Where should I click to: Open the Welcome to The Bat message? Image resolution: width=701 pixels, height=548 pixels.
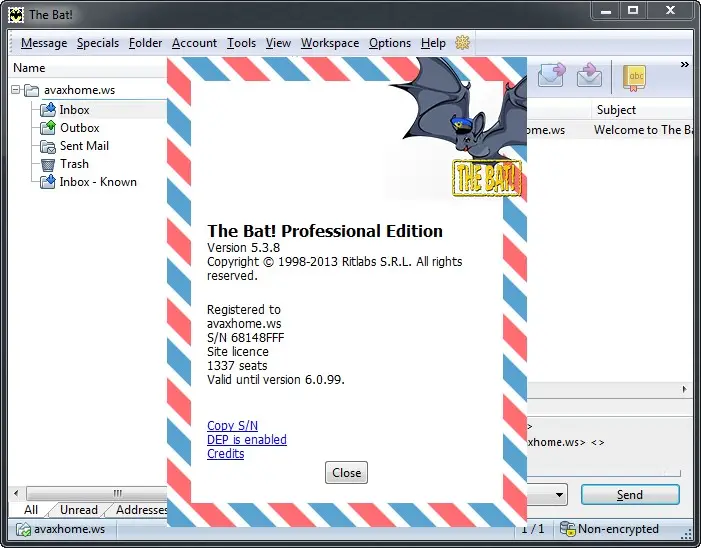642,130
